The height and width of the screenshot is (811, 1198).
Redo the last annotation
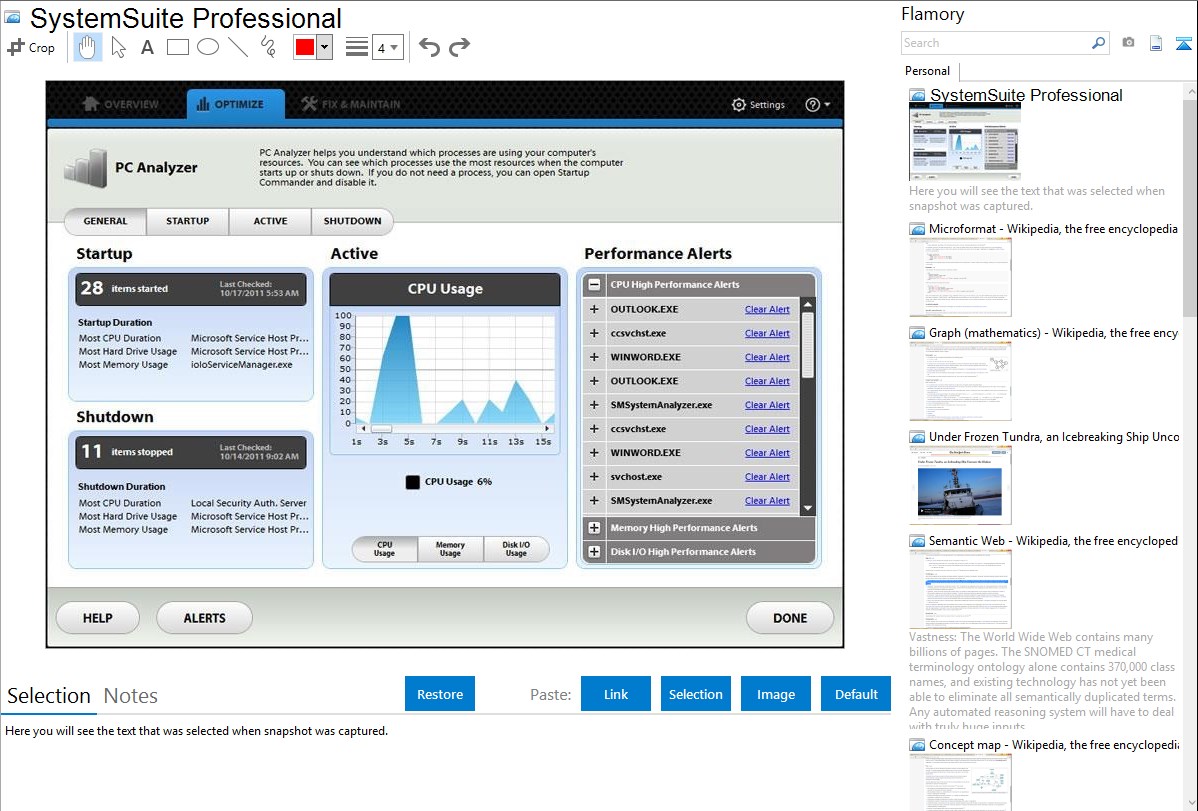point(459,47)
